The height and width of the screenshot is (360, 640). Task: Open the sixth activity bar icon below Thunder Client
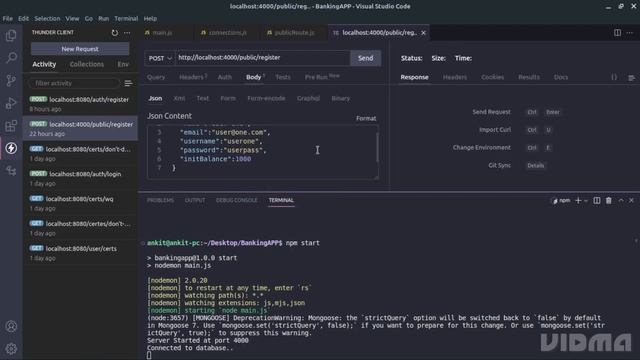click(x=11, y=170)
